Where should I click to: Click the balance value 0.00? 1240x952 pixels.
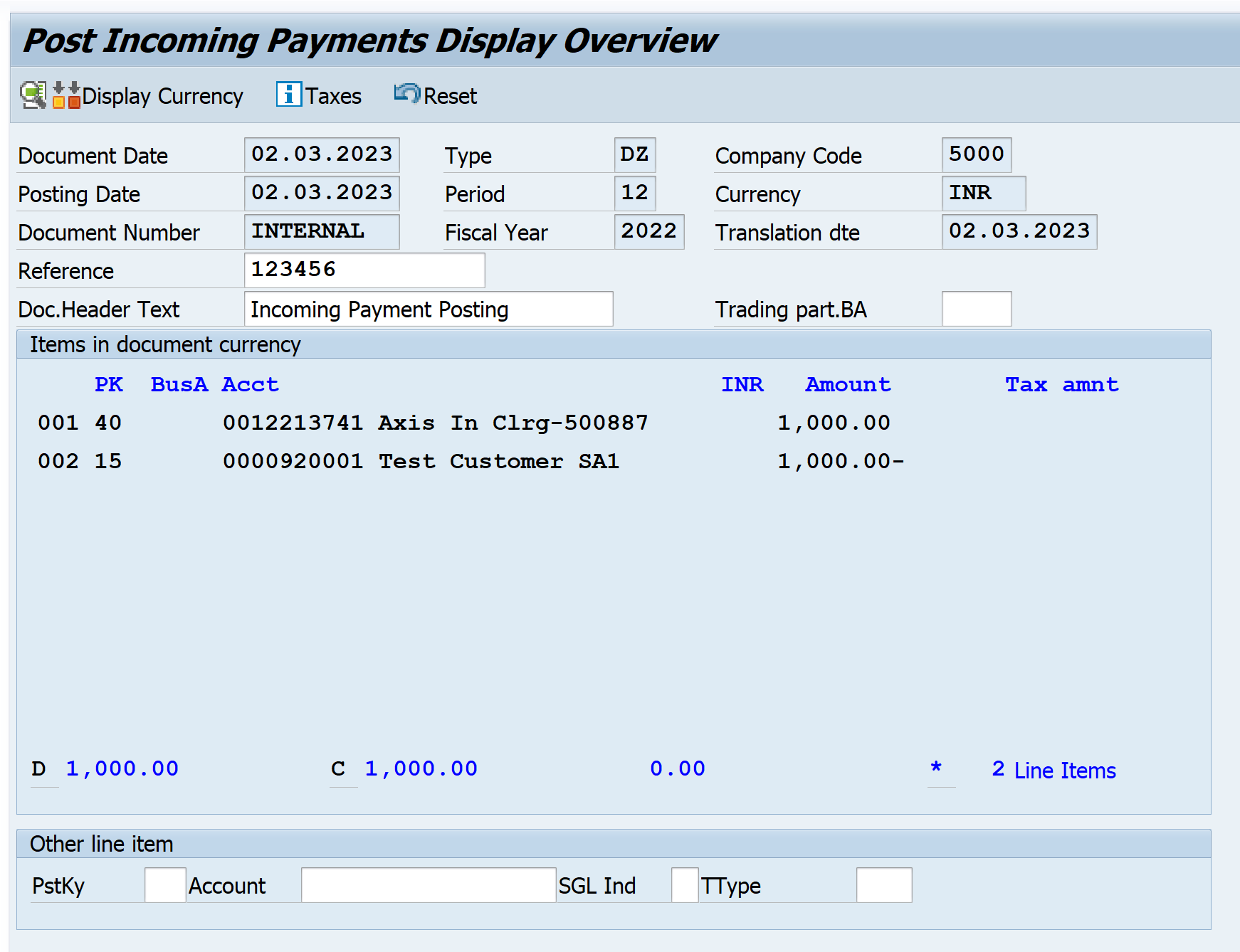click(x=678, y=768)
